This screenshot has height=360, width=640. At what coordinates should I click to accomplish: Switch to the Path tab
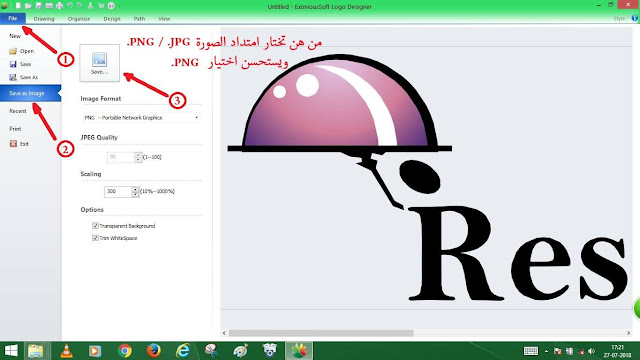point(139,19)
